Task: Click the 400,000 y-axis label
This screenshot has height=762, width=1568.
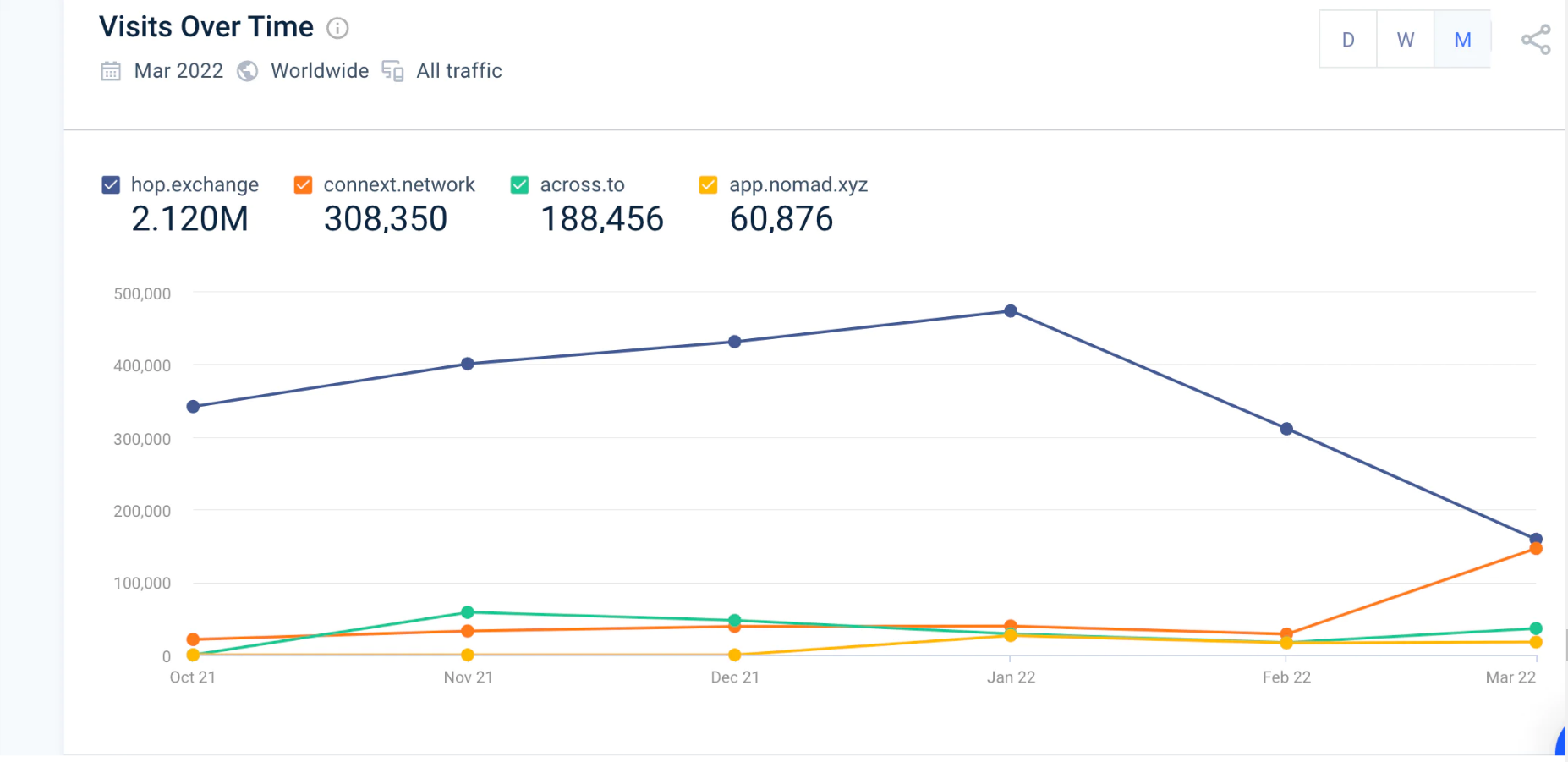Action: [142, 366]
